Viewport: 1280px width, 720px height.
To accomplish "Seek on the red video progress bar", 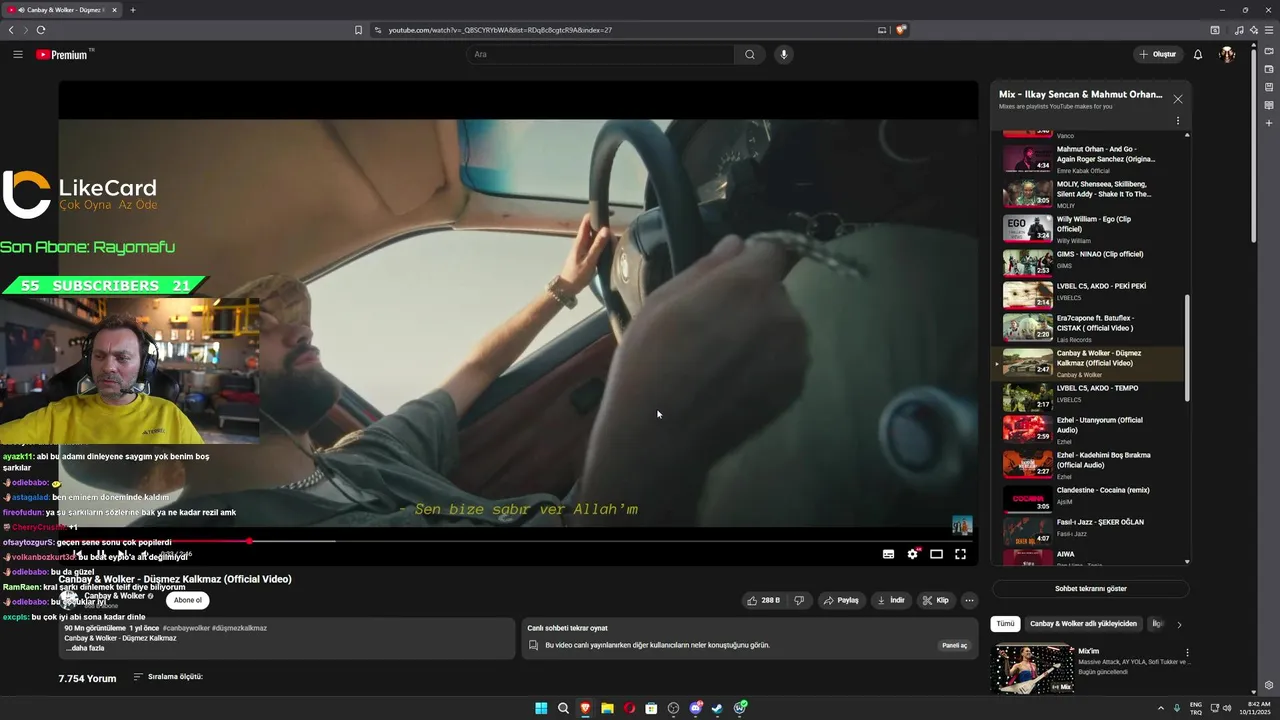I will tap(518, 541).
